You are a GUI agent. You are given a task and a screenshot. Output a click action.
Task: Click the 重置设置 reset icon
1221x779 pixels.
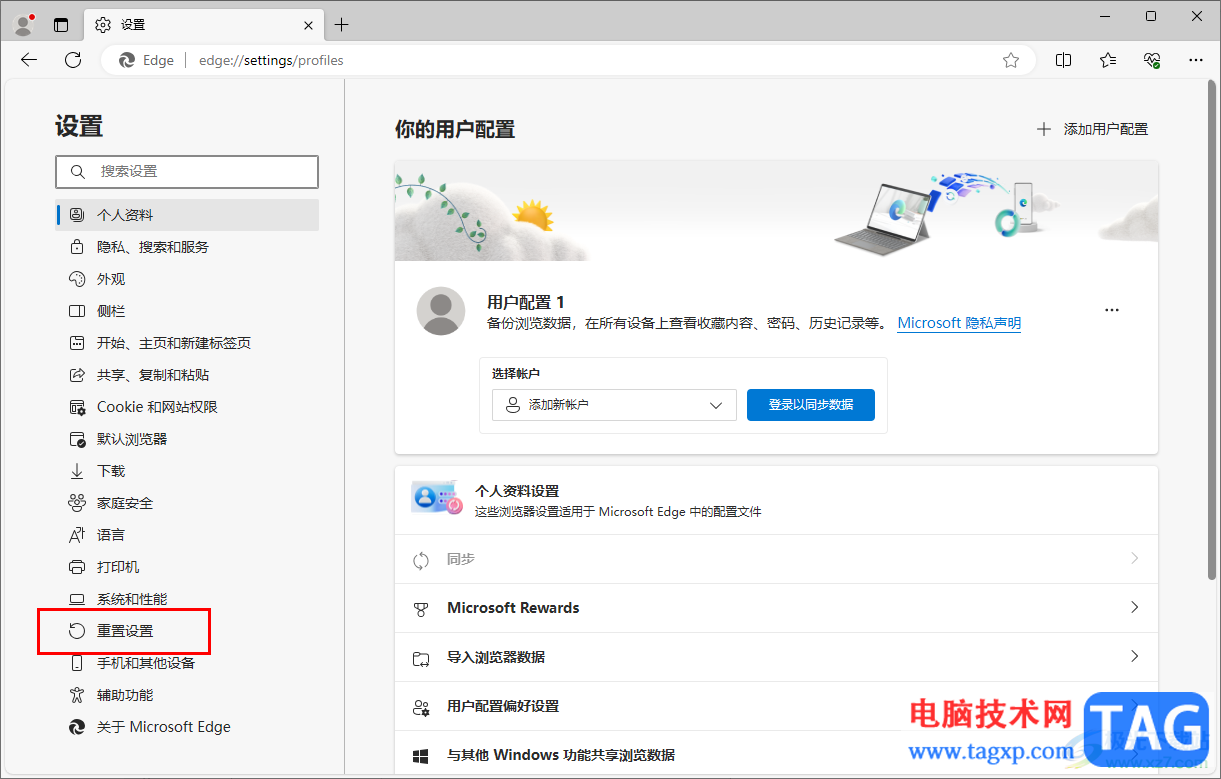click(x=79, y=631)
